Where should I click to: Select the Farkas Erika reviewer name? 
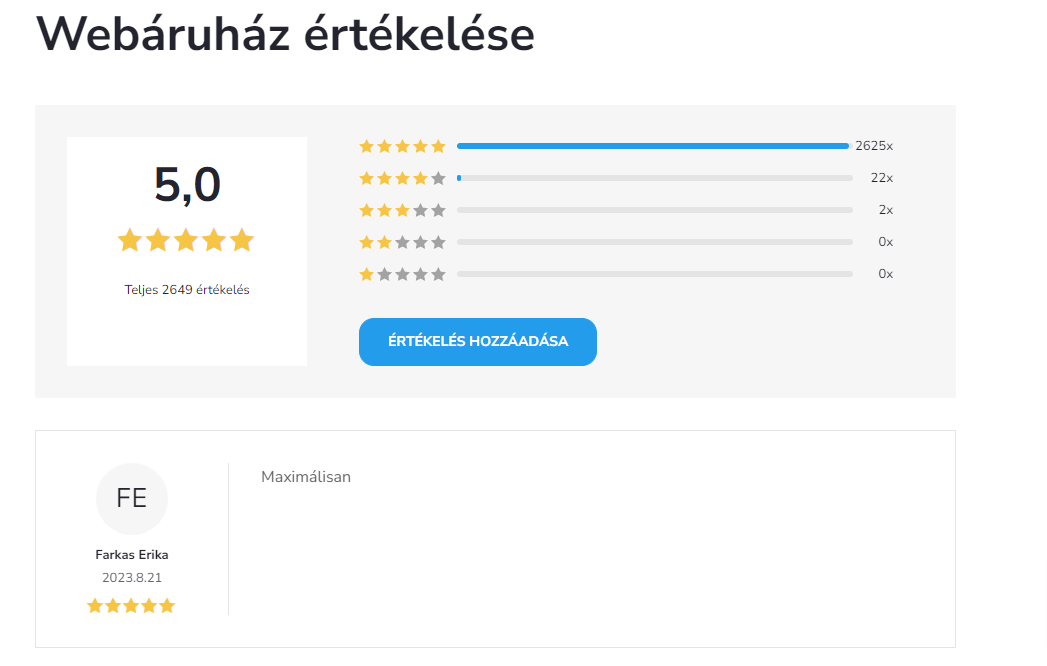(x=132, y=555)
